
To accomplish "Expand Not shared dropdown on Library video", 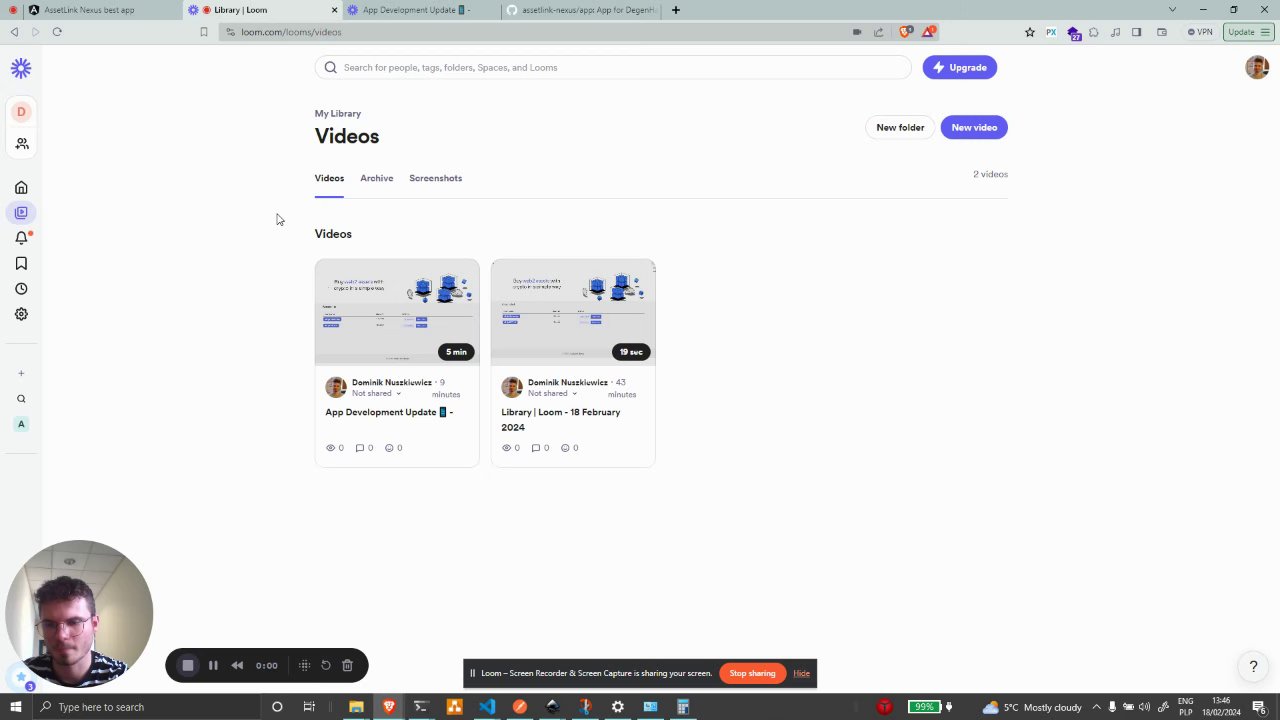I will [x=552, y=394].
